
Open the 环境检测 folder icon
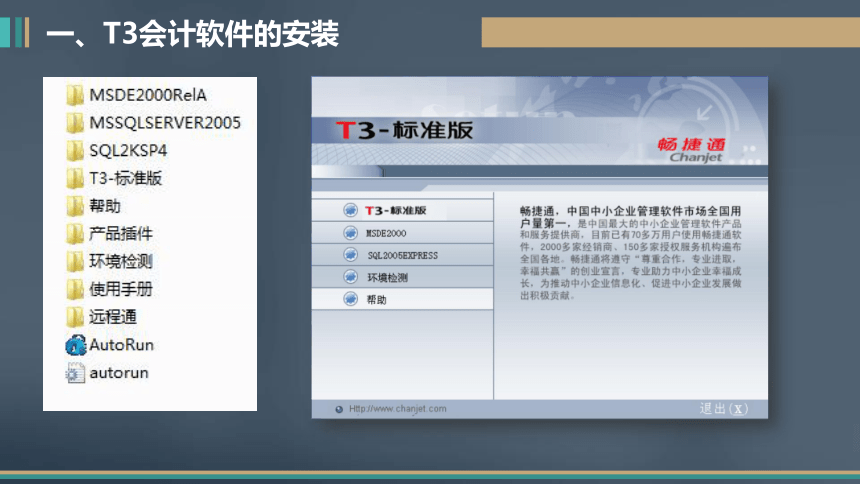(x=75, y=262)
